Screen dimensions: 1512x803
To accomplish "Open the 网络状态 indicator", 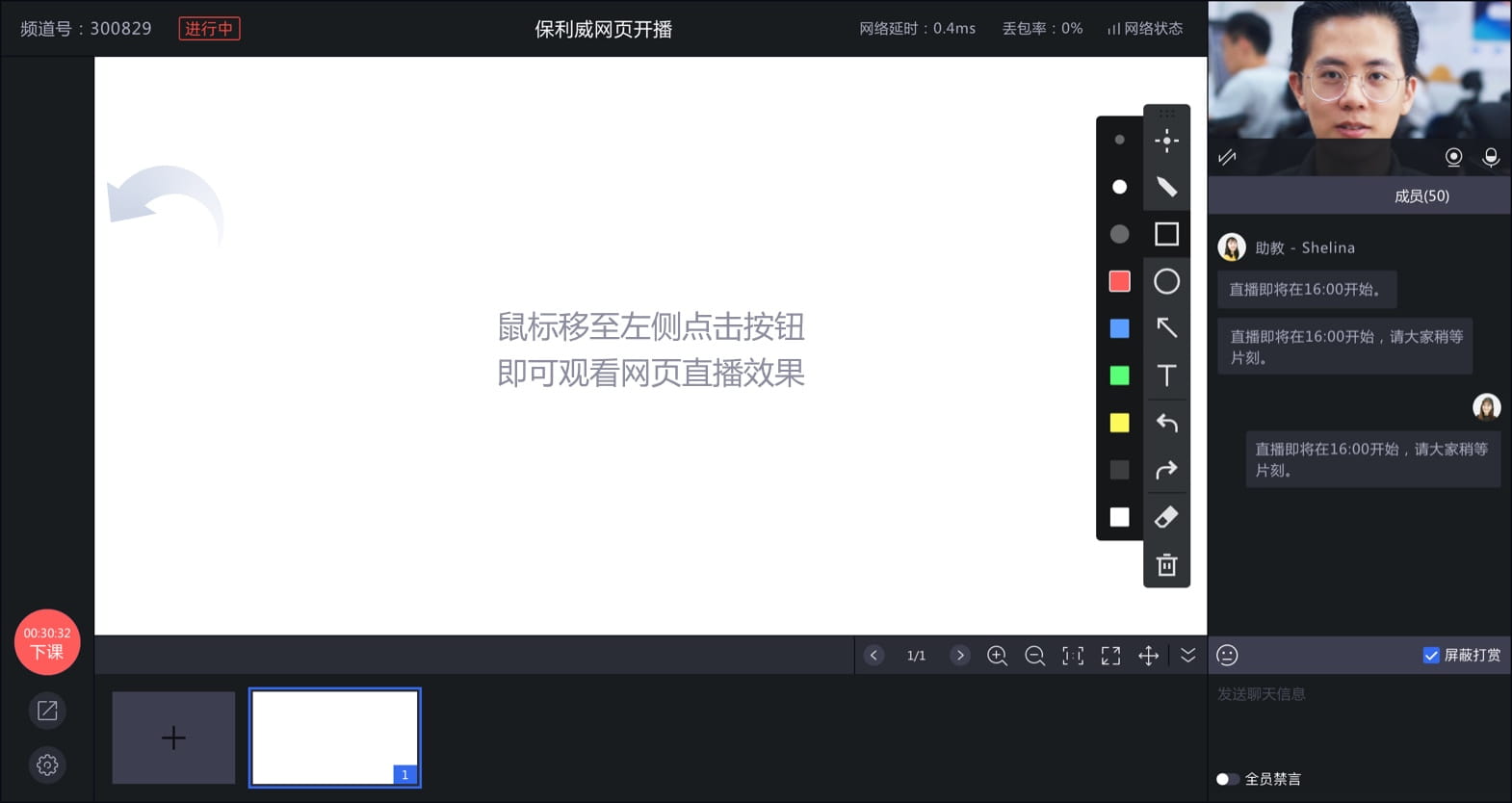I will [1145, 29].
